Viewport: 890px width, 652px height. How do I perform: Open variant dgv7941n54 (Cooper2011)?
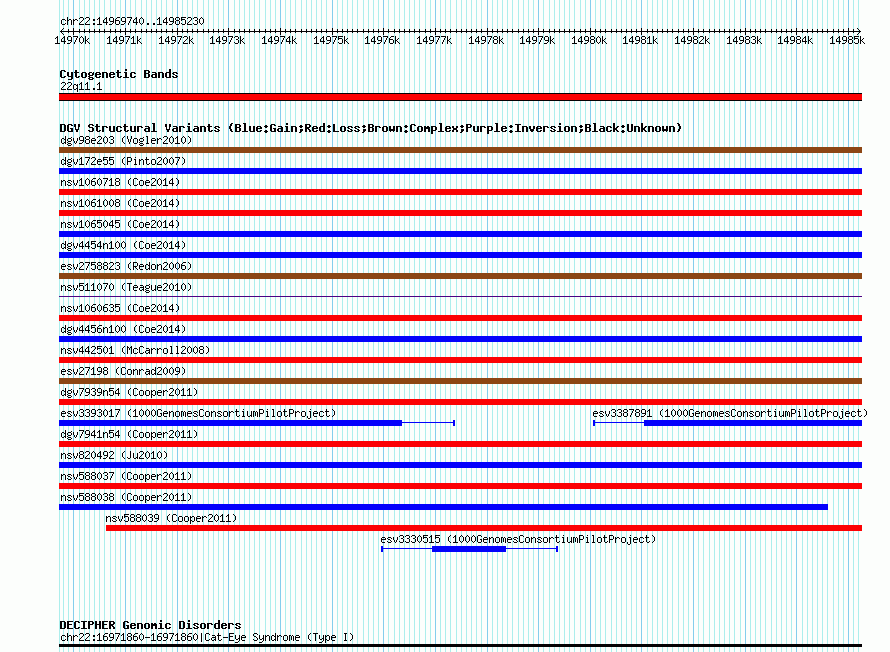point(129,434)
